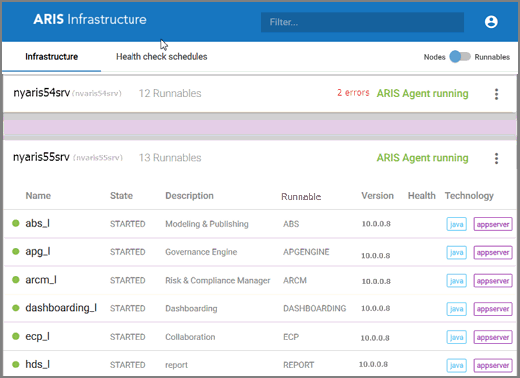
Task: Click the green status dot for hds_l
Action: (x=16, y=364)
